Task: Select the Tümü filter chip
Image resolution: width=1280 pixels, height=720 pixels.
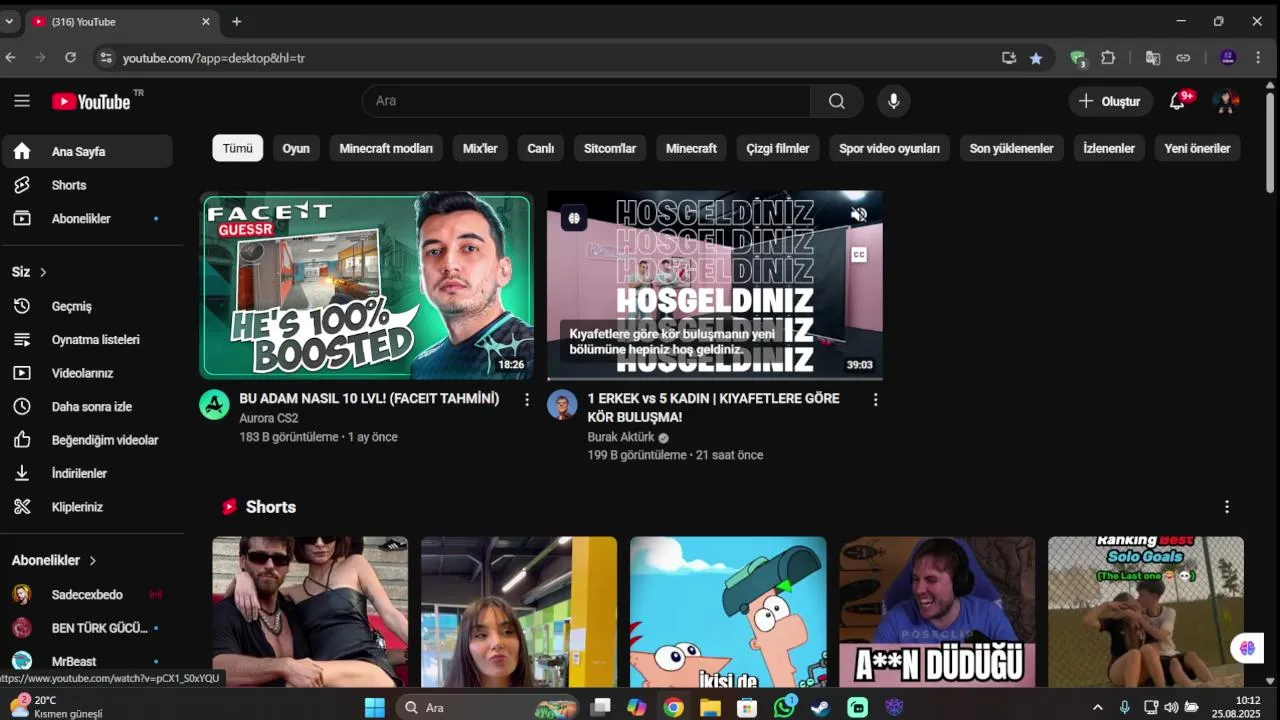Action: pos(238,148)
